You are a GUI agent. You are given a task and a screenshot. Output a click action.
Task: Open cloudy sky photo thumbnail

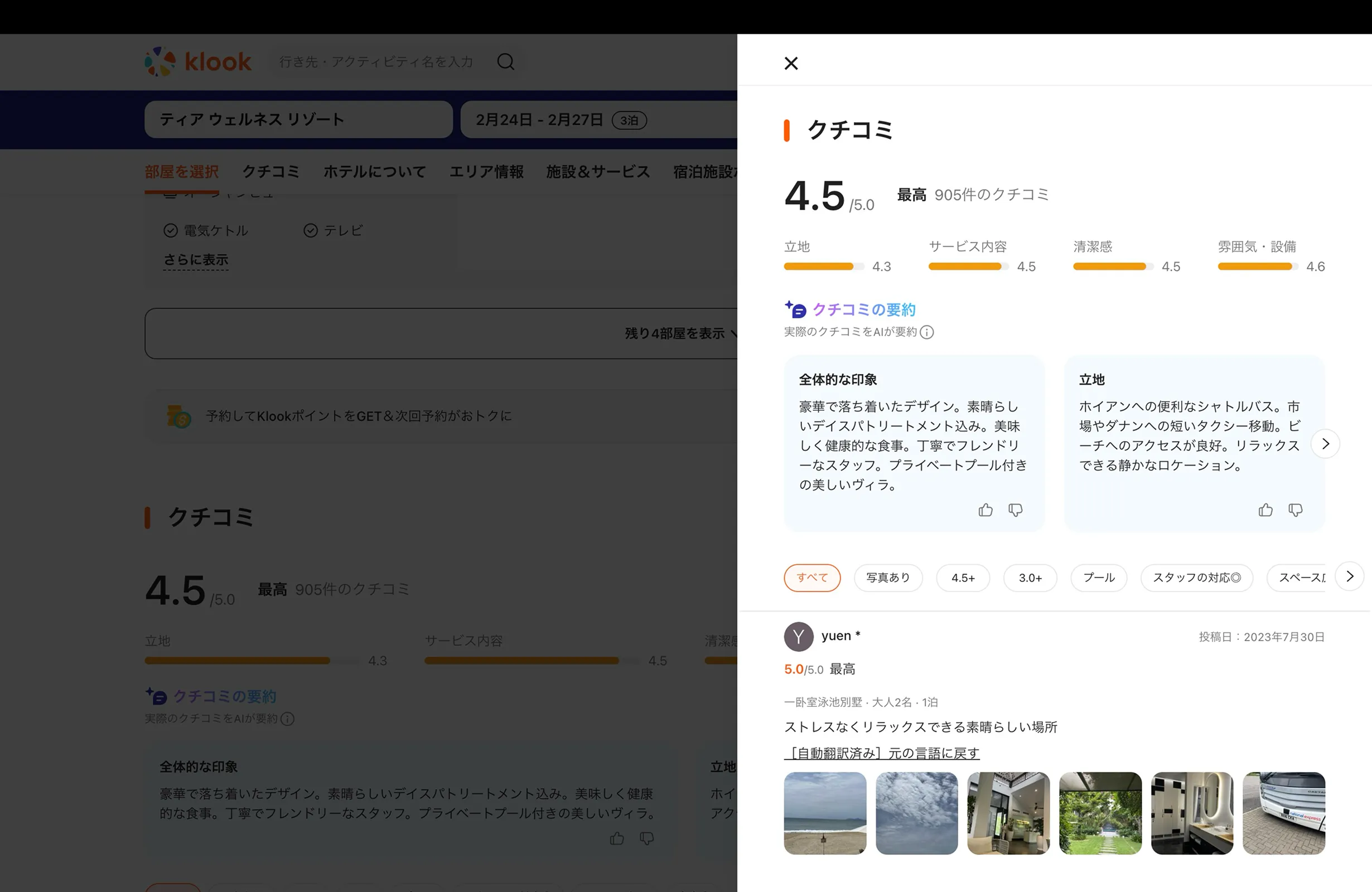[x=916, y=813]
